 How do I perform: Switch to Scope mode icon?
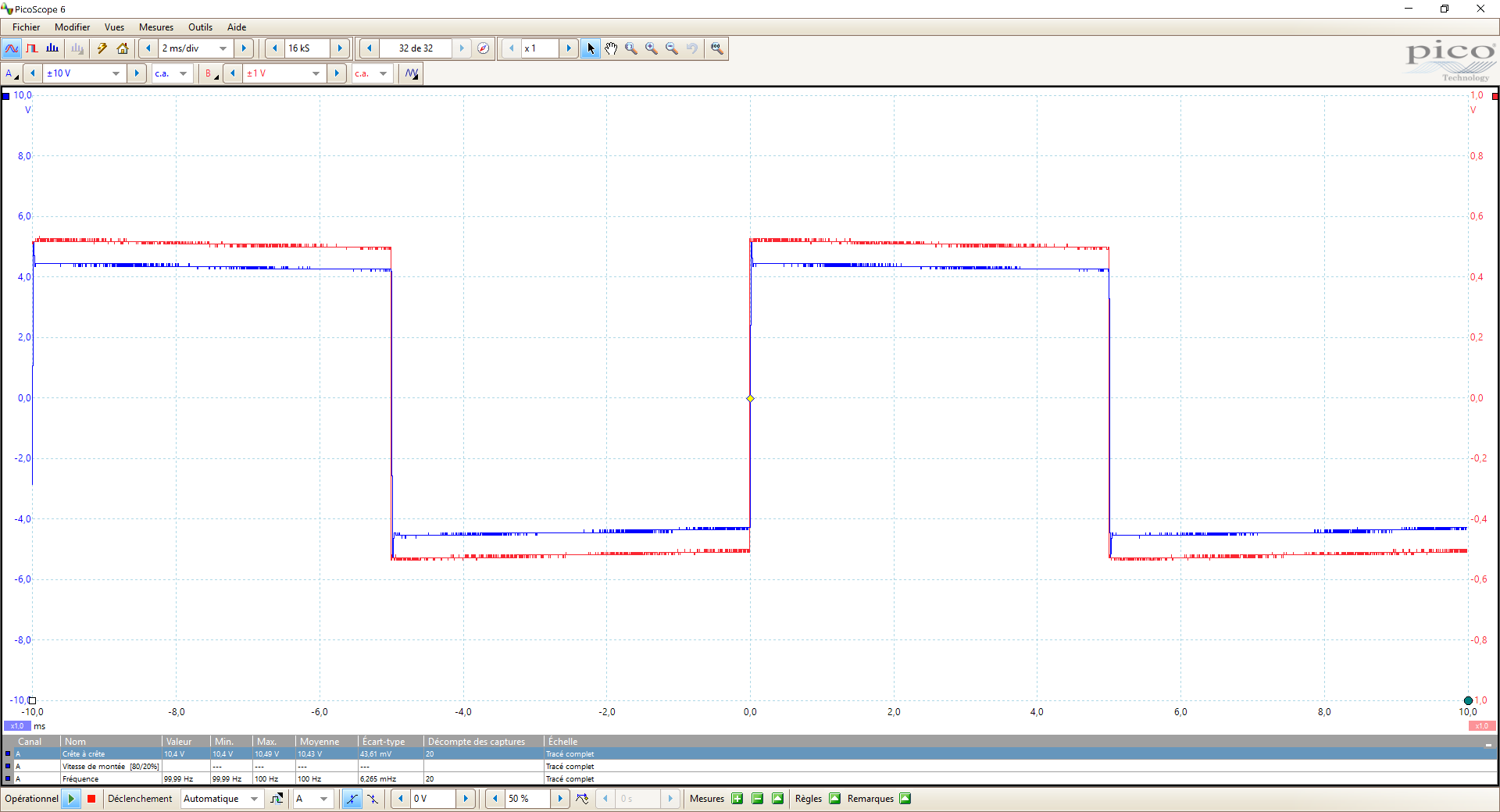pos(12,48)
